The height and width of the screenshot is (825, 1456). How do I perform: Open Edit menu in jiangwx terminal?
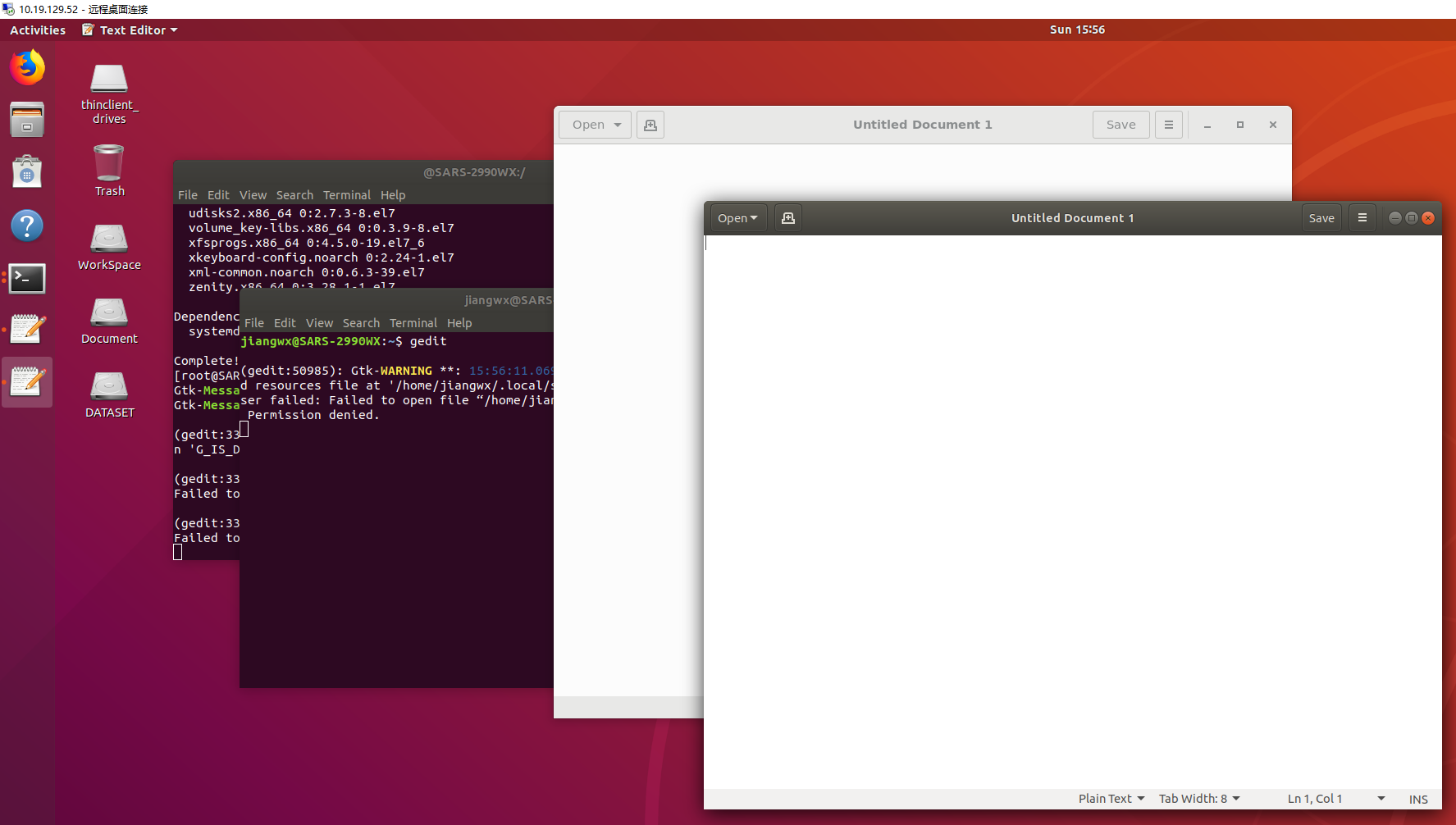tap(285, 323)
